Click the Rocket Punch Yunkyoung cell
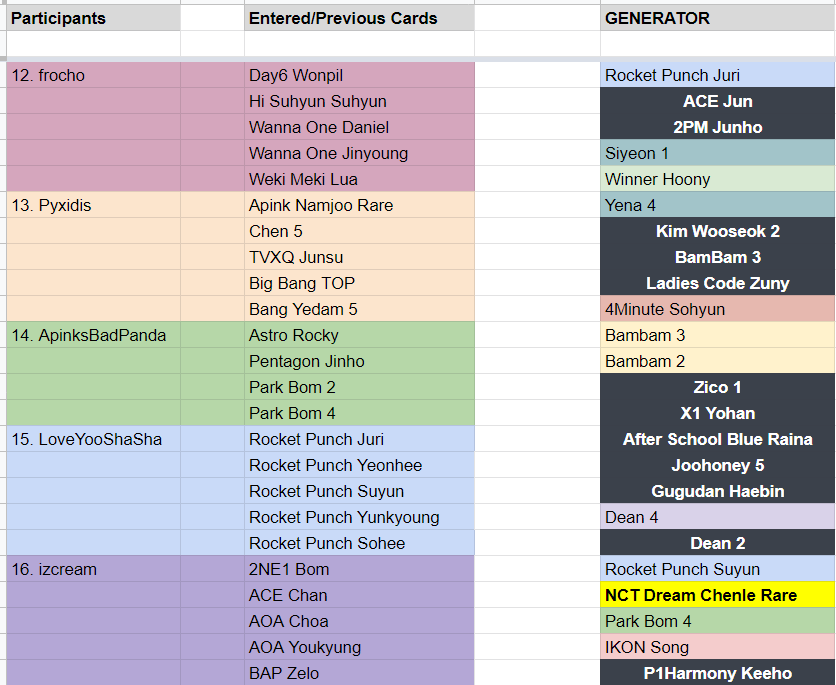Screen dimensions: 836x685 tap(359, 517)
